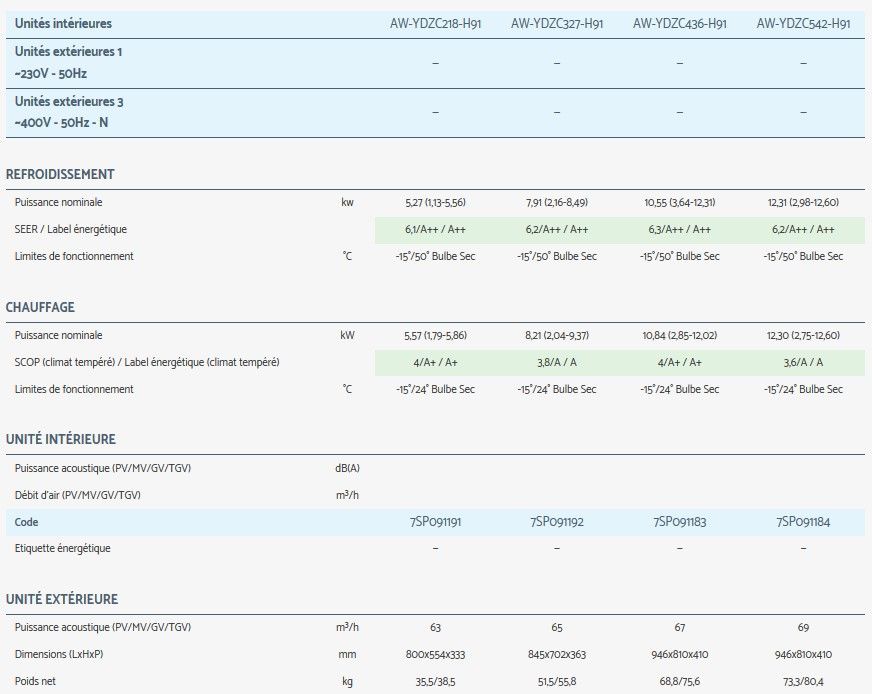
Task: Select the UNITÉ INTÉRIEURE section heading
Action: 60,439
